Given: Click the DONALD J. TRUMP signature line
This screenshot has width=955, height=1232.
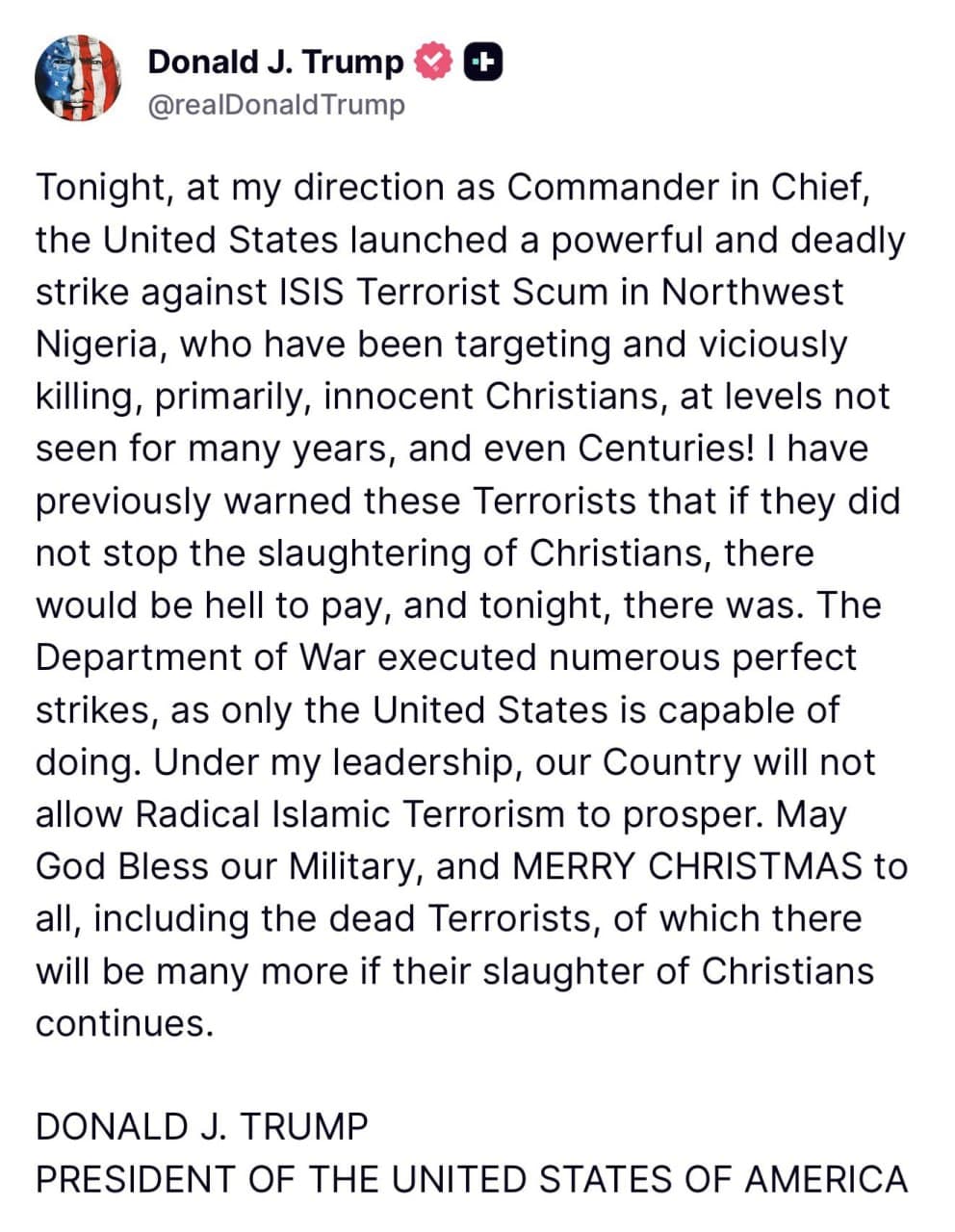Looking at the screenshot, I should click(200, 1124).
